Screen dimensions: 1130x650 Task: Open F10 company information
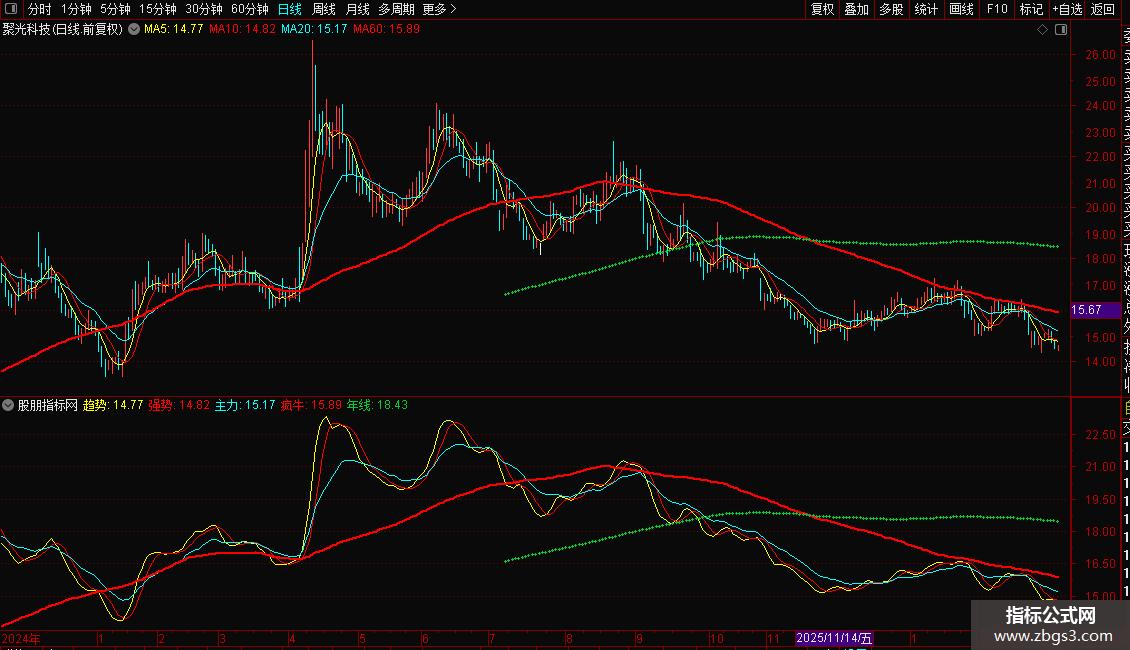pyautogui.click(x=997, y=9)
